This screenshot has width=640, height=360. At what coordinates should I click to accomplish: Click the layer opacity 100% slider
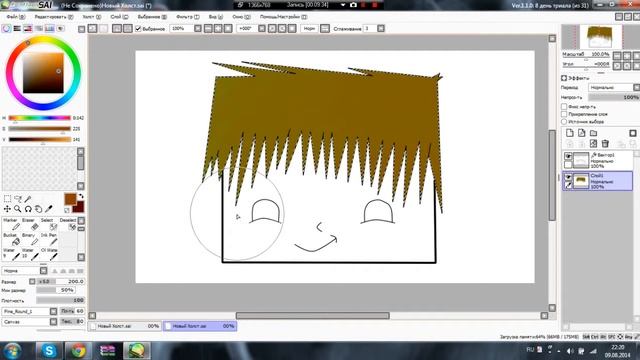coord(614,97)
